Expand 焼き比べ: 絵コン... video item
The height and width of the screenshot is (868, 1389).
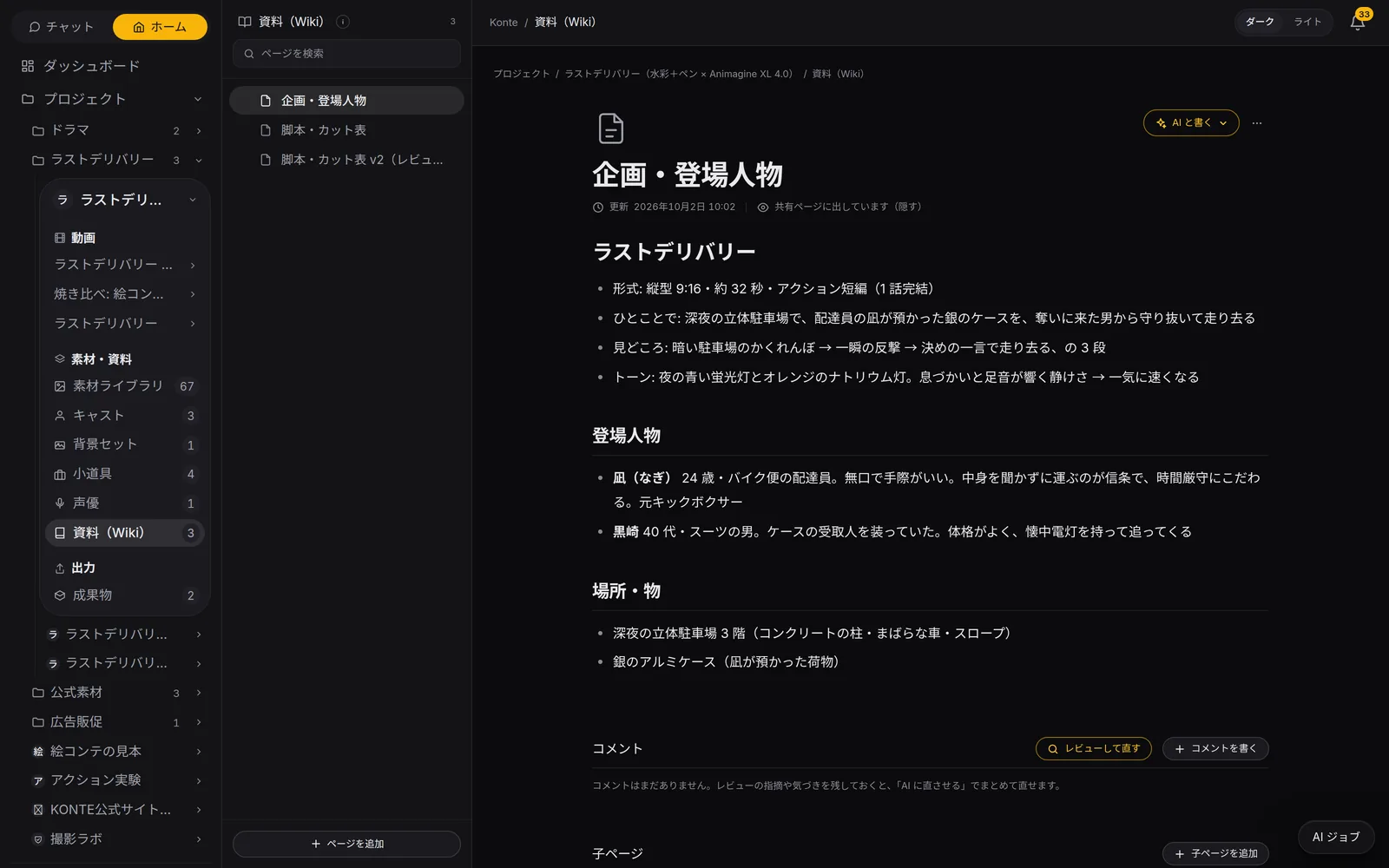[193, 294]
